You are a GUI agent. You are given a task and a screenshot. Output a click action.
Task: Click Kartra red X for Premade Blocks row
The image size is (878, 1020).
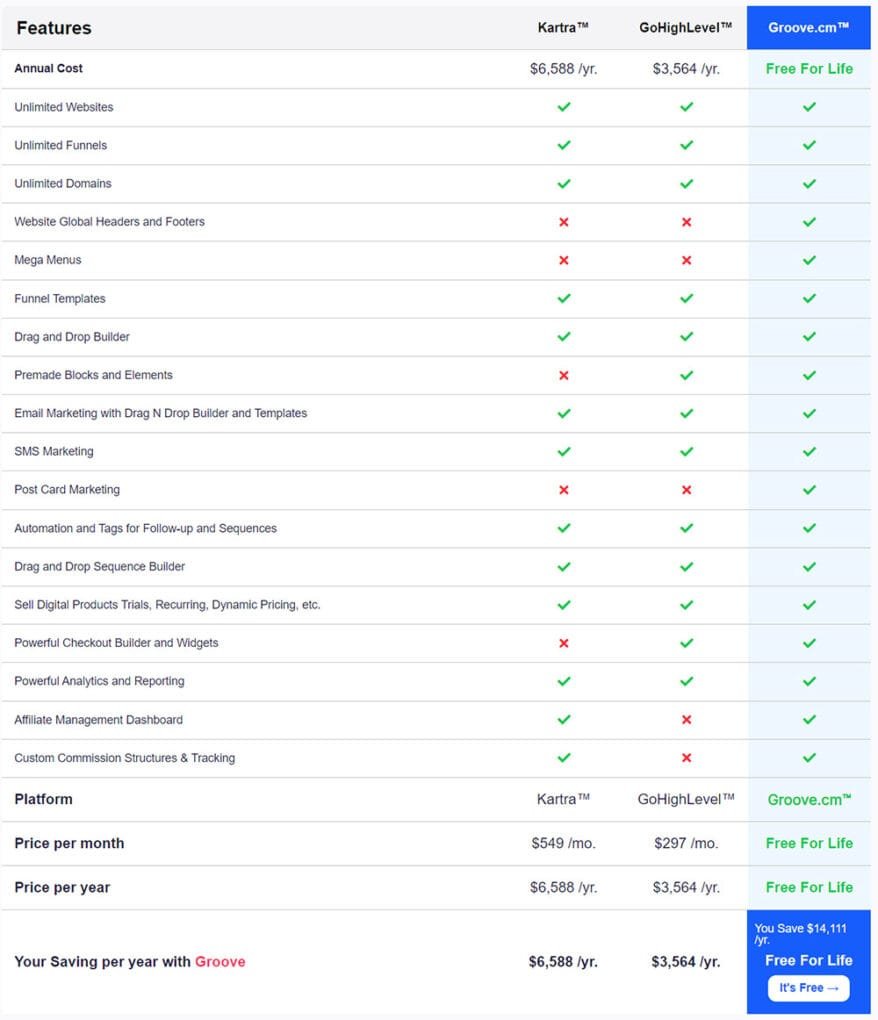pos(564,375)
